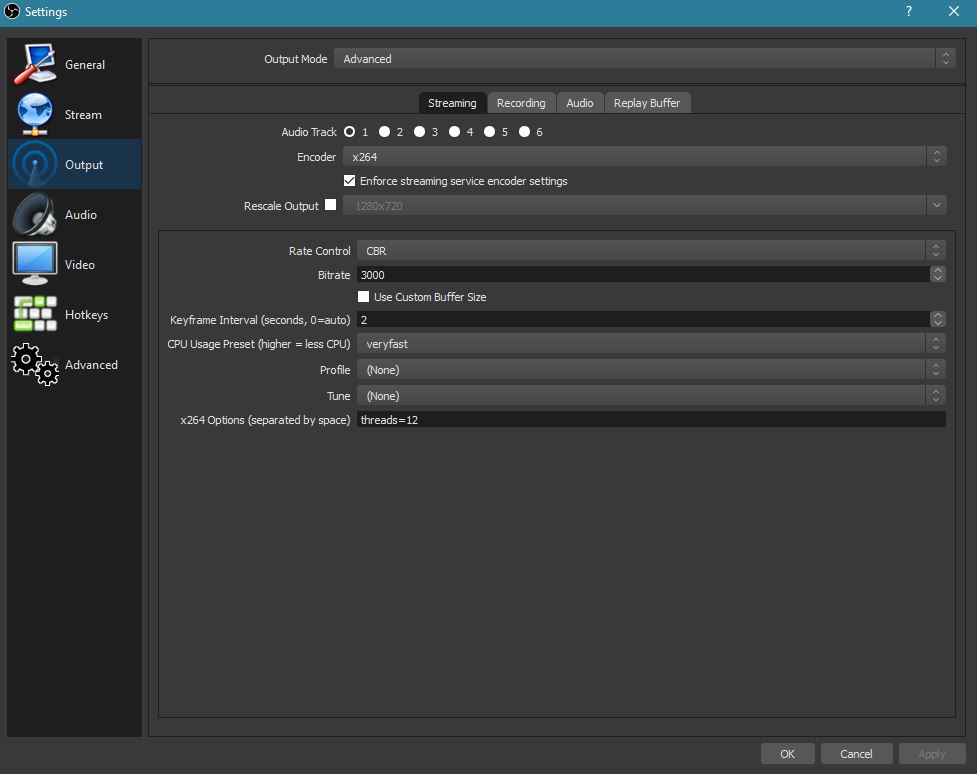Adjust the Bitrate stepper arrows
Image resolution: width=977 pixels, height=774 pixels.
[937, 274]
